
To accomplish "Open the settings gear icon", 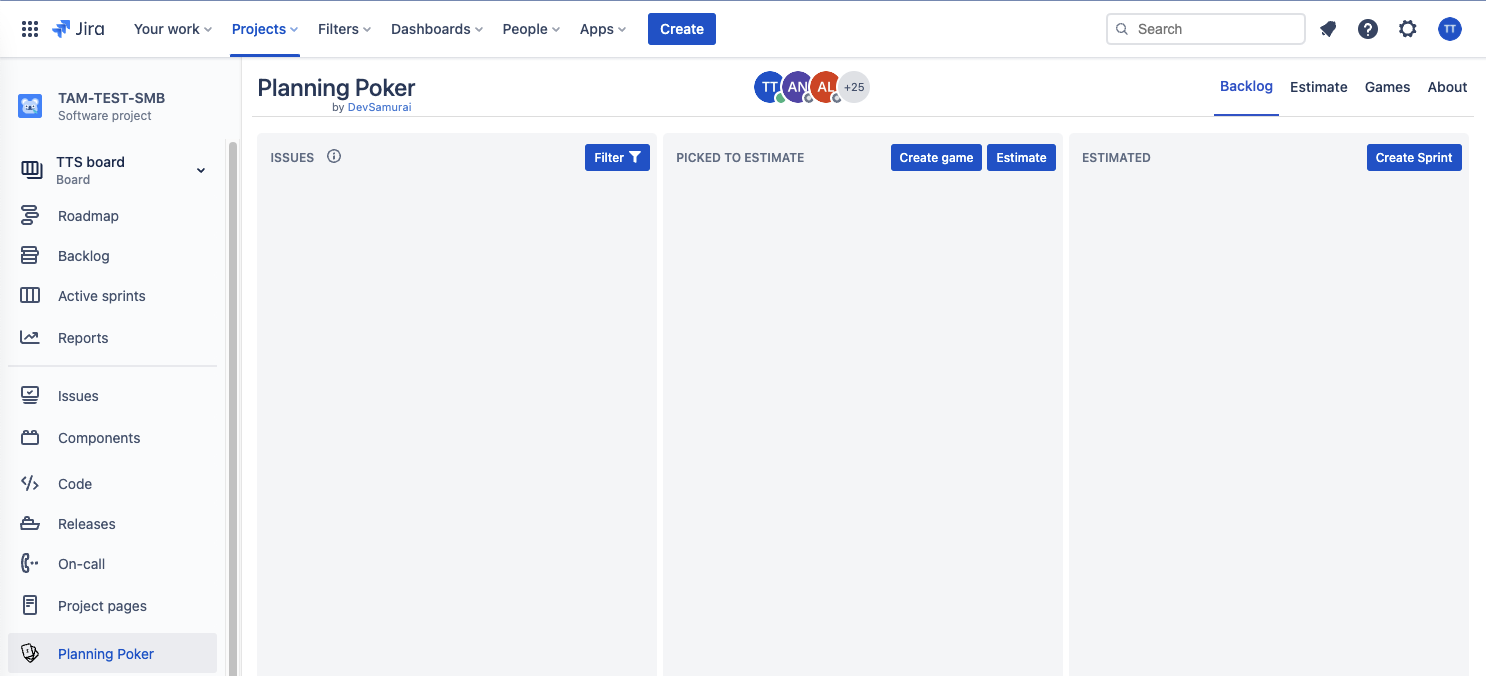I will point(1408,29).
